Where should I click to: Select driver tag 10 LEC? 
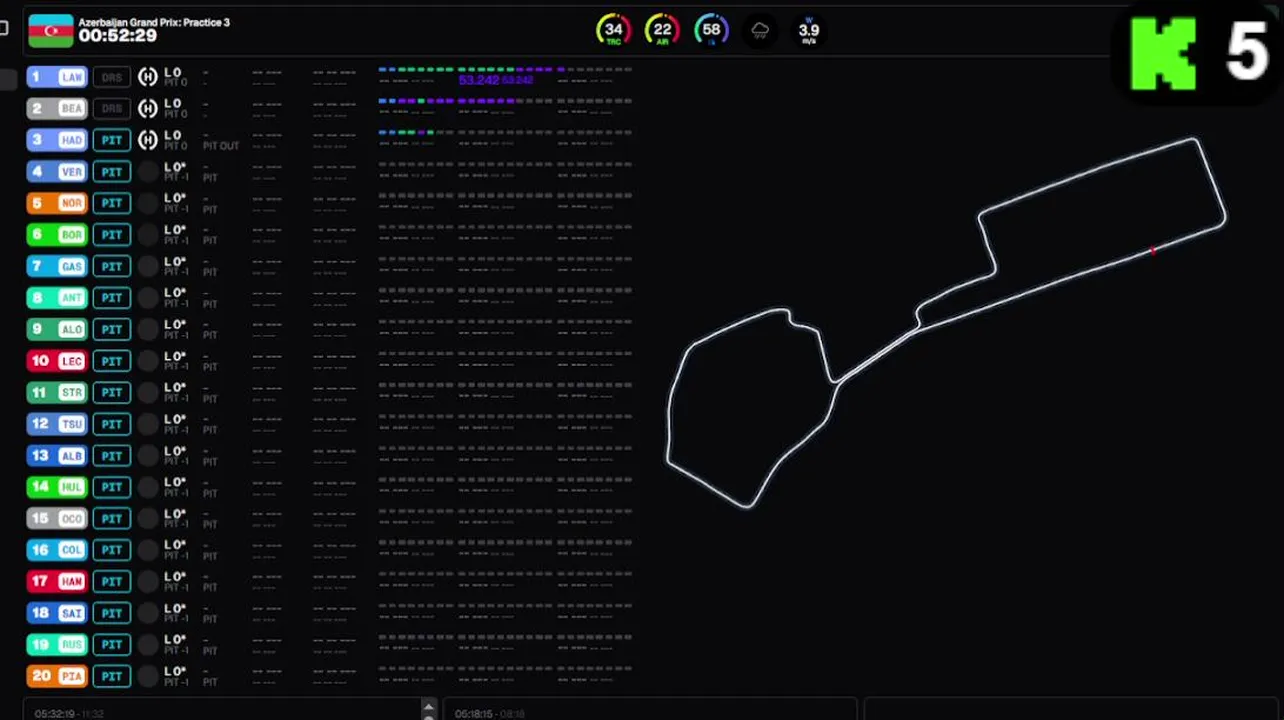click(x=57, y=361)
